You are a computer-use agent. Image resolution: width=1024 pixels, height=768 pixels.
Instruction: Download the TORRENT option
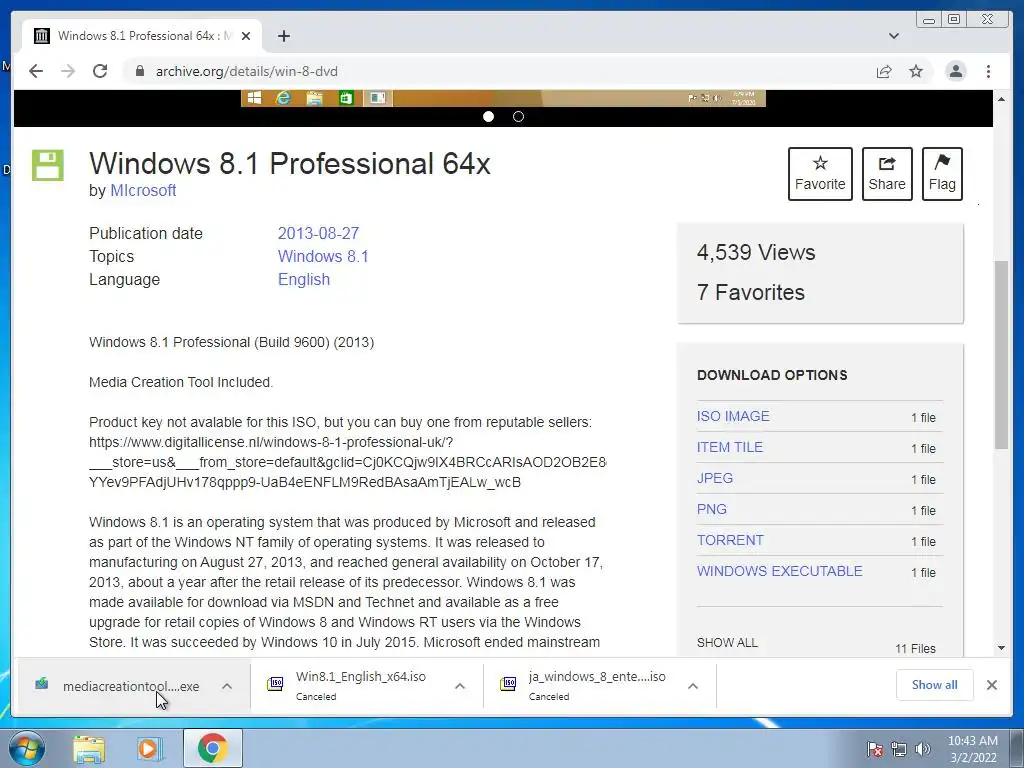tap(729, 540)
